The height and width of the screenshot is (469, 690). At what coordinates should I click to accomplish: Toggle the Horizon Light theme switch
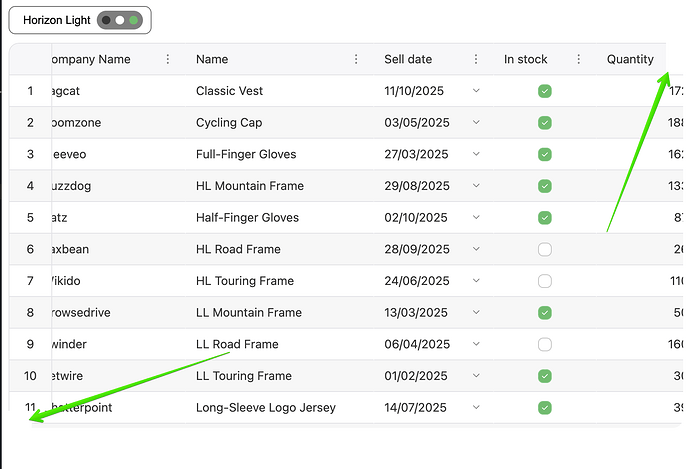(120, 20)
